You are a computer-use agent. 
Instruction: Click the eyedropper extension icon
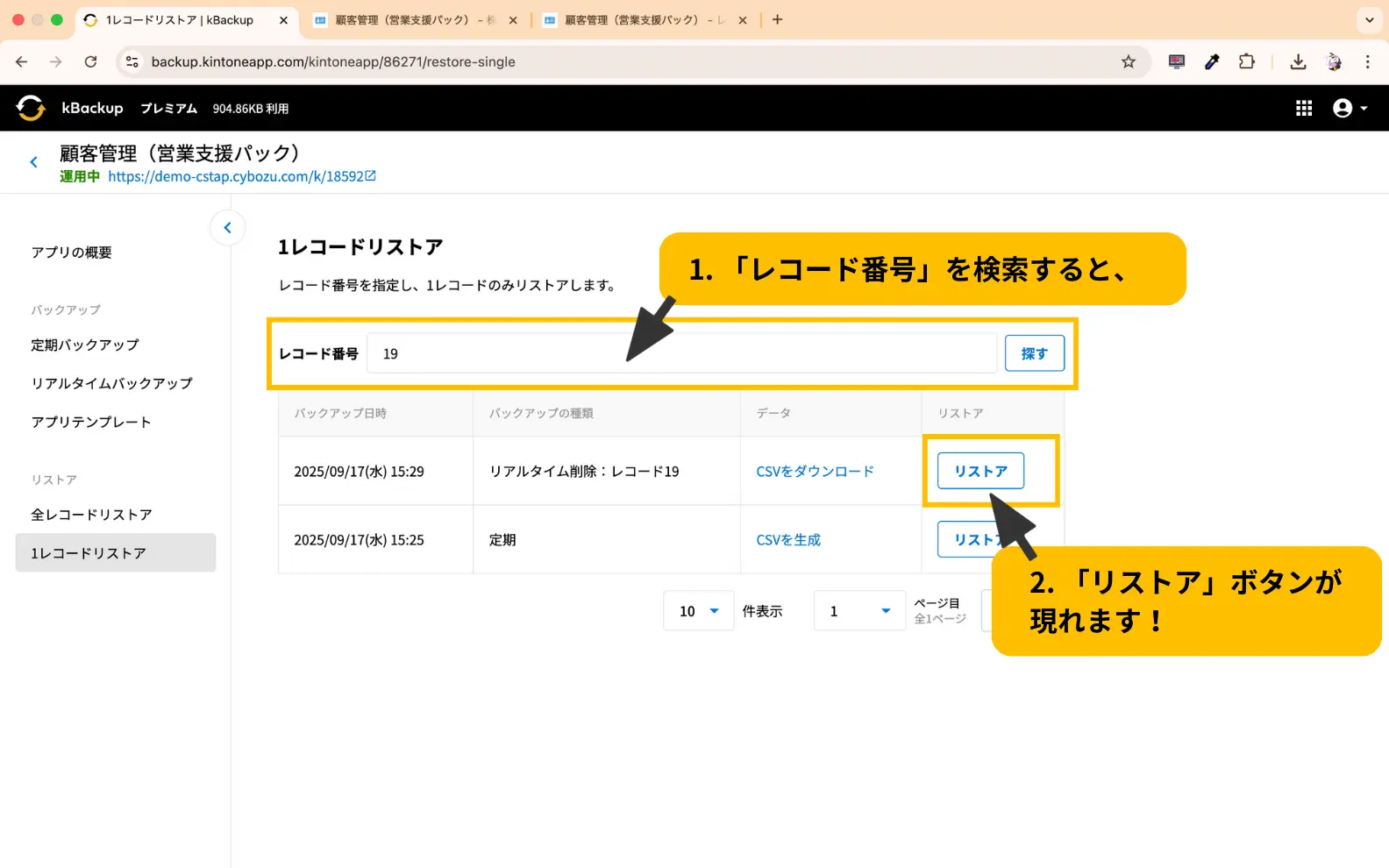point(1212,61)
